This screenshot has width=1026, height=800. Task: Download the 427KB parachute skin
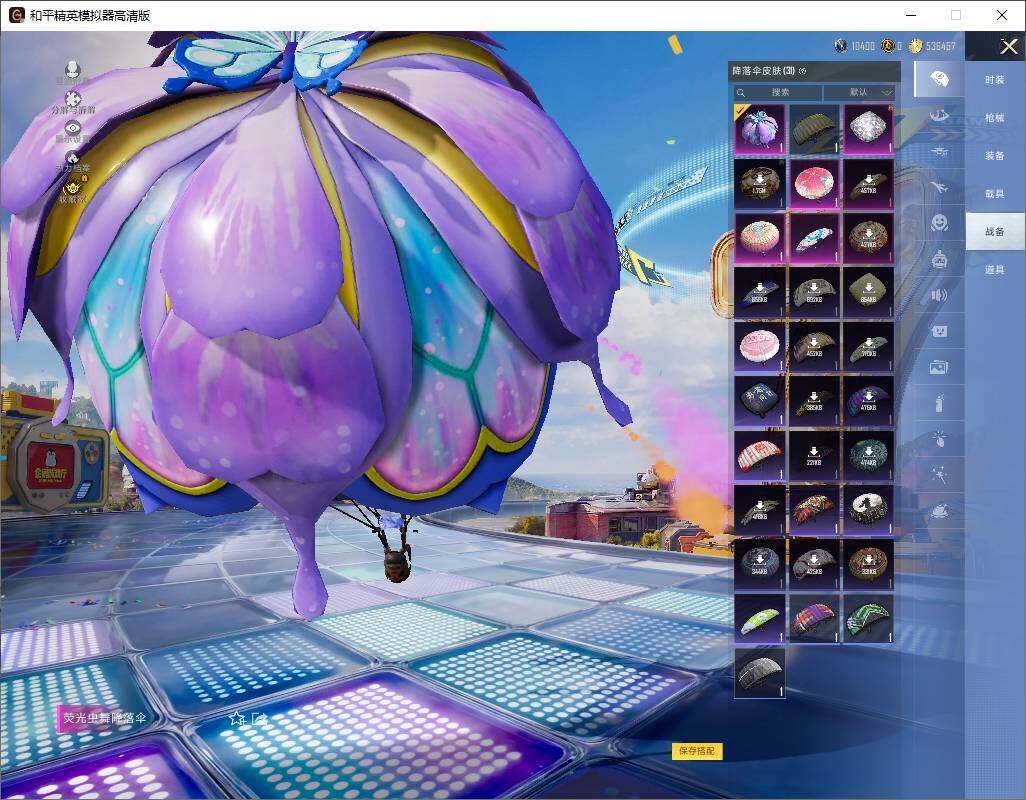coord(868,239)
